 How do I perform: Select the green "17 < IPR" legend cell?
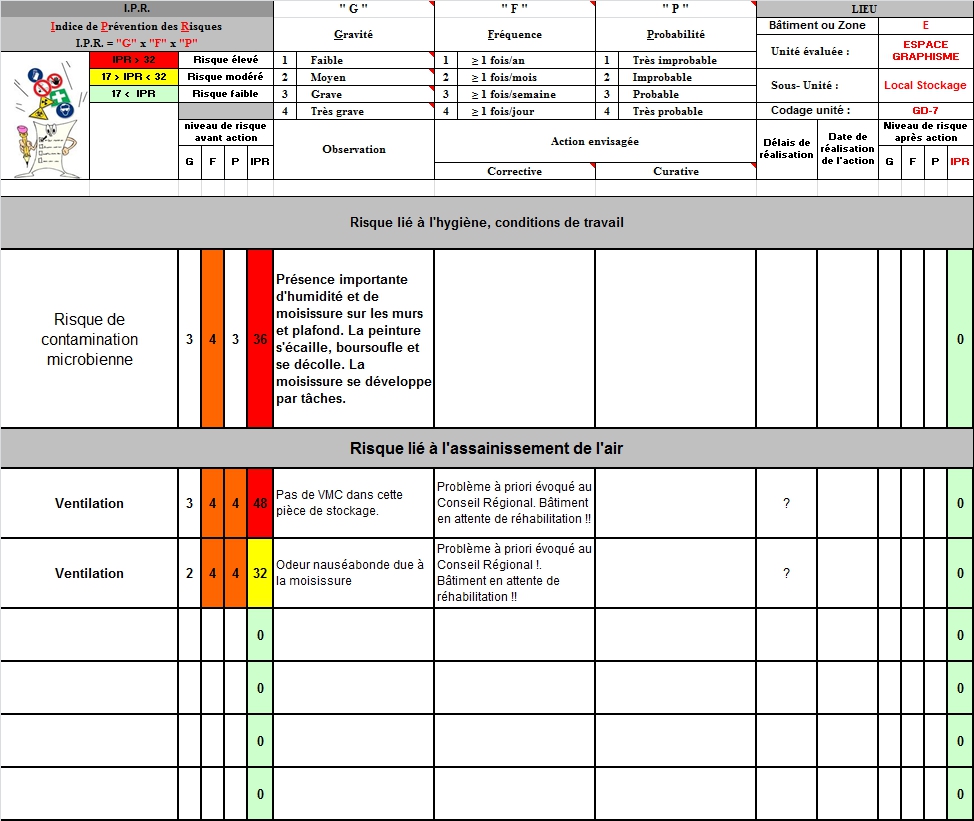coord(133,94)
